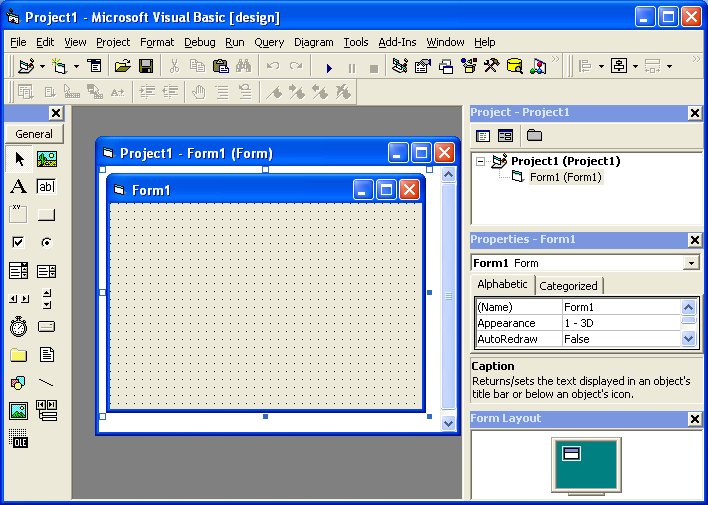
Task: Open Properties Window toolbar icon
Action: 423,66
